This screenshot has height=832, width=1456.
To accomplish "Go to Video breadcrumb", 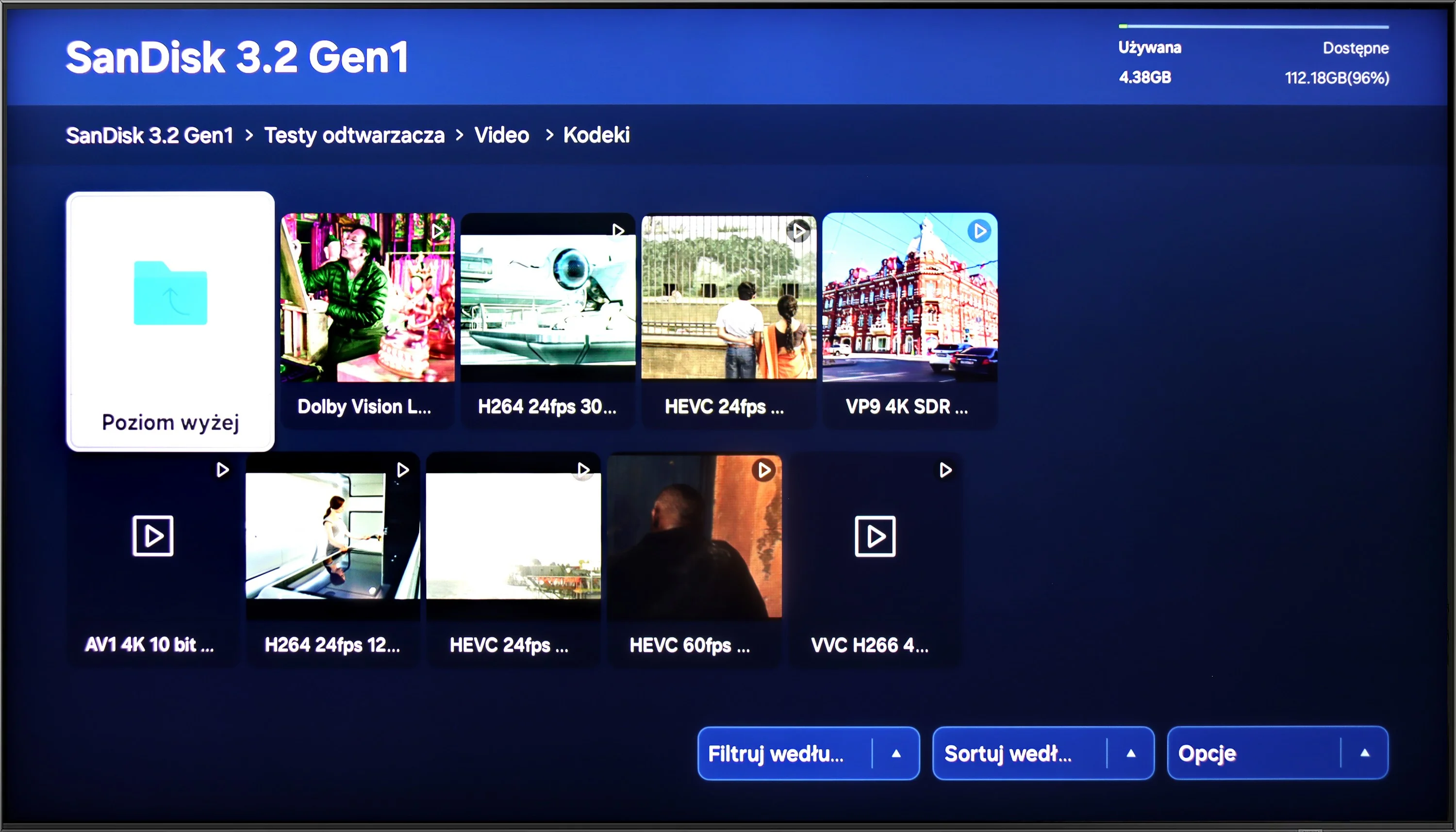I will click(x=501, y=135).
